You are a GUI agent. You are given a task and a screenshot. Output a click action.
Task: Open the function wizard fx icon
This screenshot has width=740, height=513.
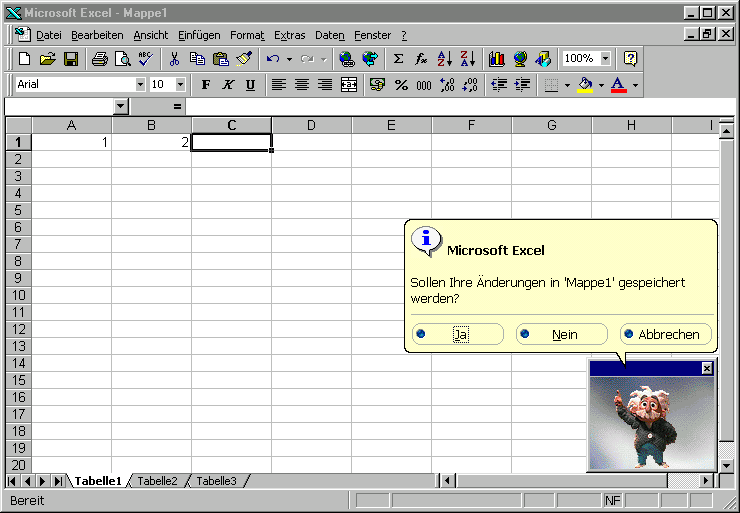coord(421,59)
